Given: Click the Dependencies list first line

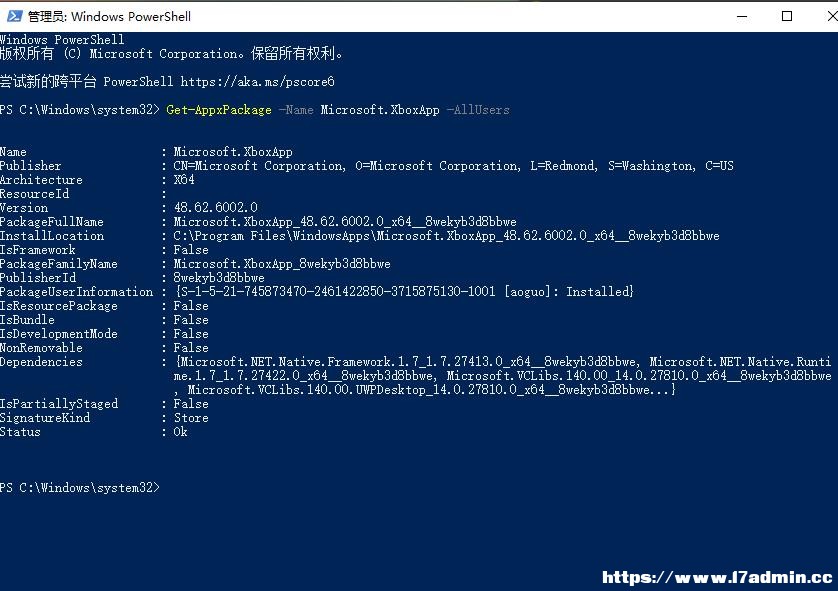Looking at the screenshot, I should pos(503,362).
